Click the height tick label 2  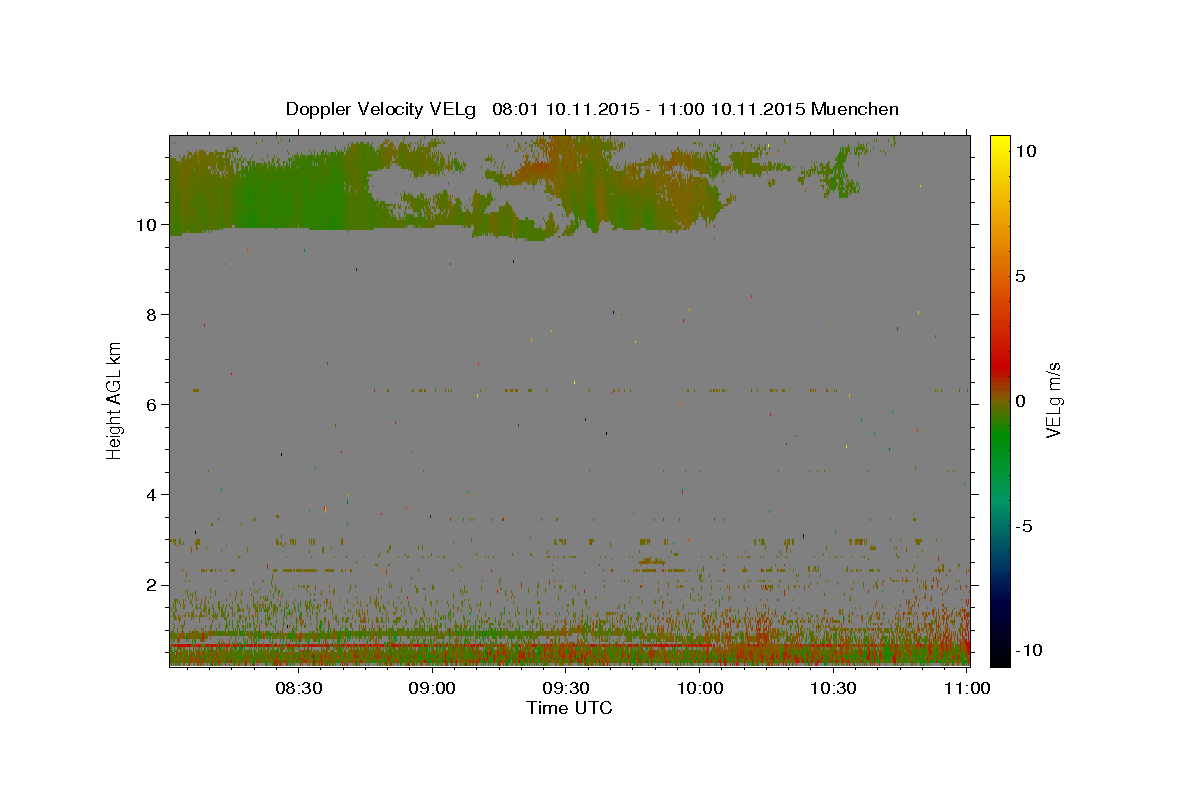153,585
